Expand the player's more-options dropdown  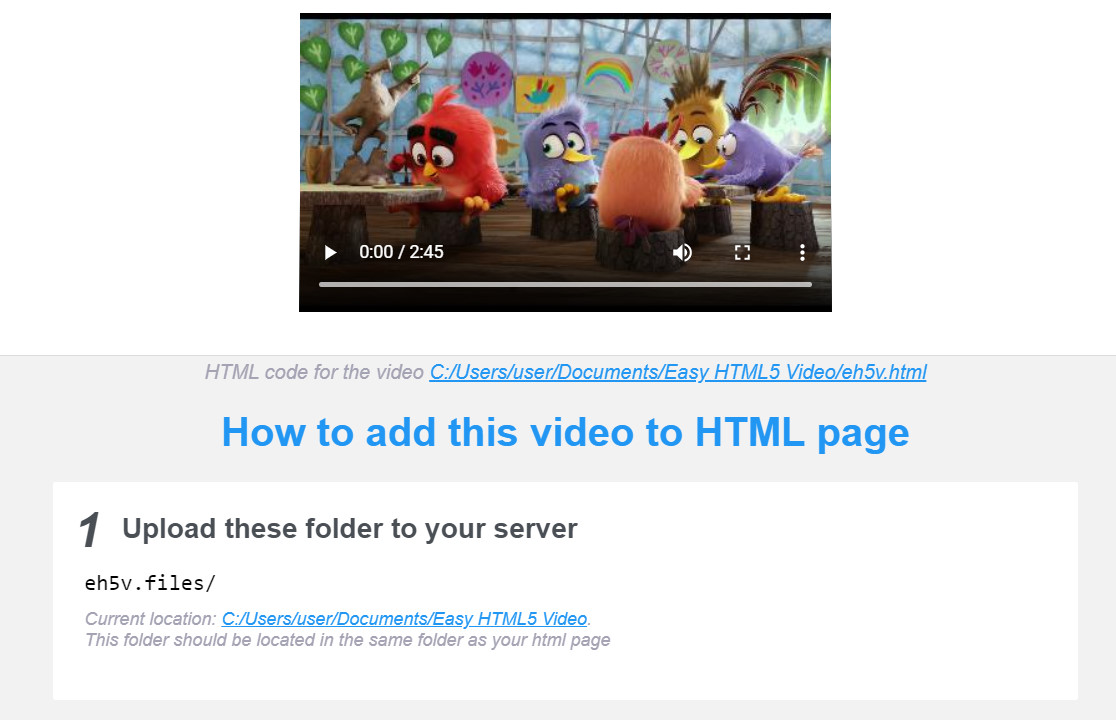tap(802, 252)
